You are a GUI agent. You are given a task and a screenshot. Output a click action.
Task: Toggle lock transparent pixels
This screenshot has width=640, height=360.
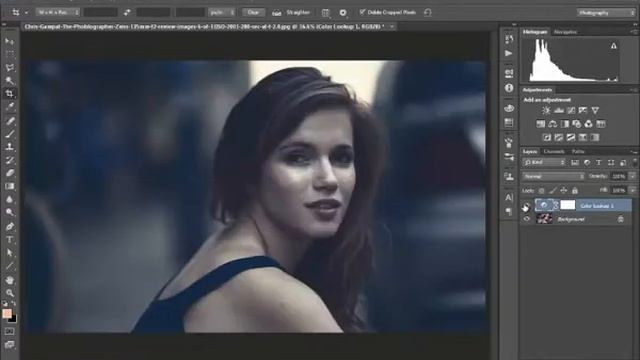[x=542, y=191]
